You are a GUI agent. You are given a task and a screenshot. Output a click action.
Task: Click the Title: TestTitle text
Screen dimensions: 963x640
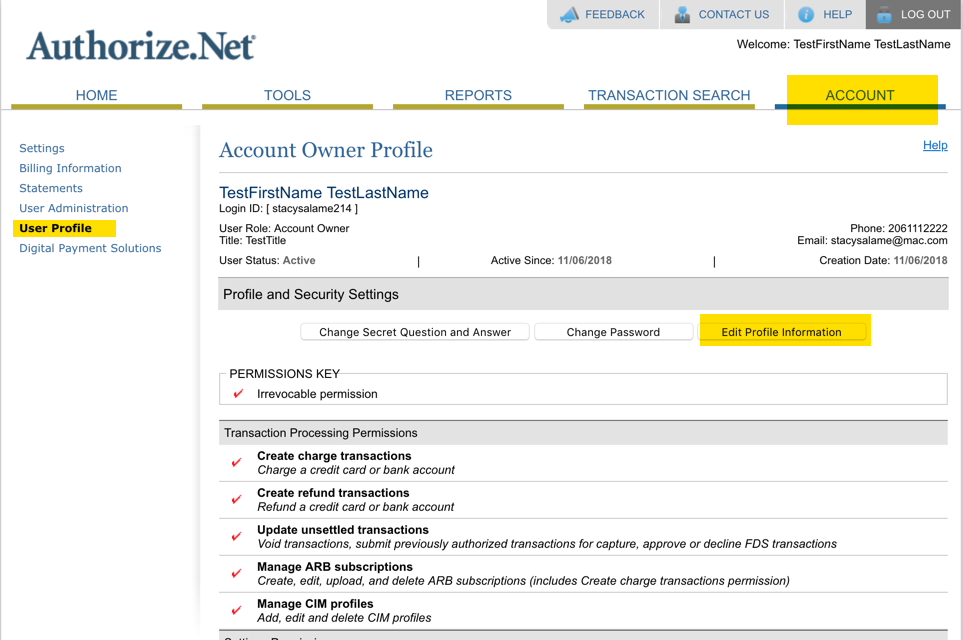point(252,241)
